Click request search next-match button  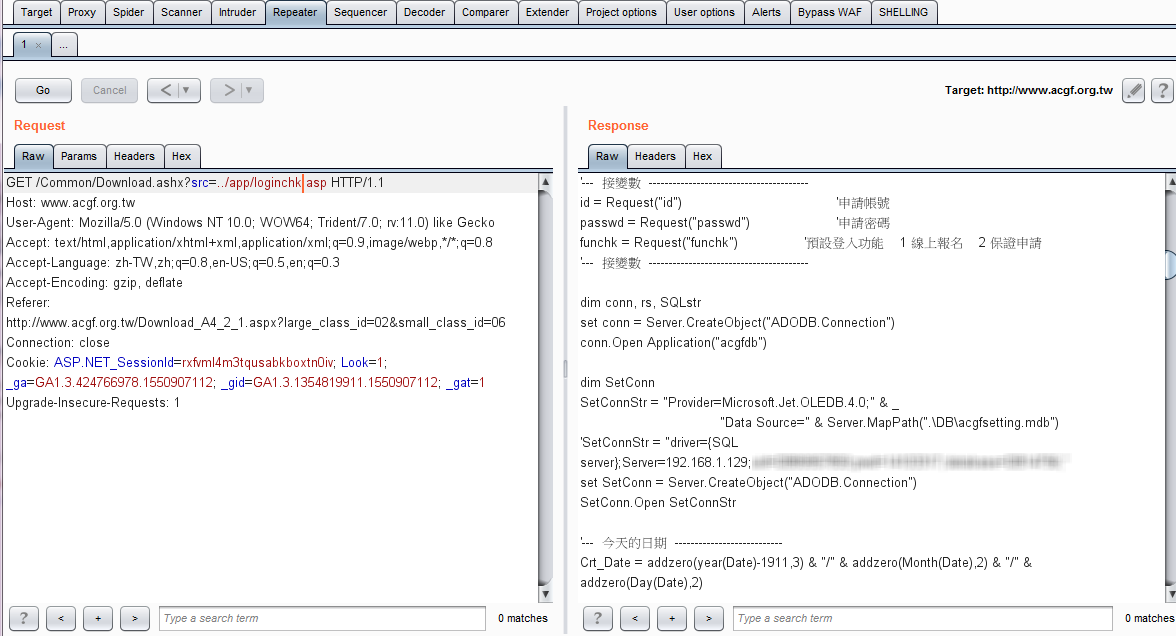point(135,618)
